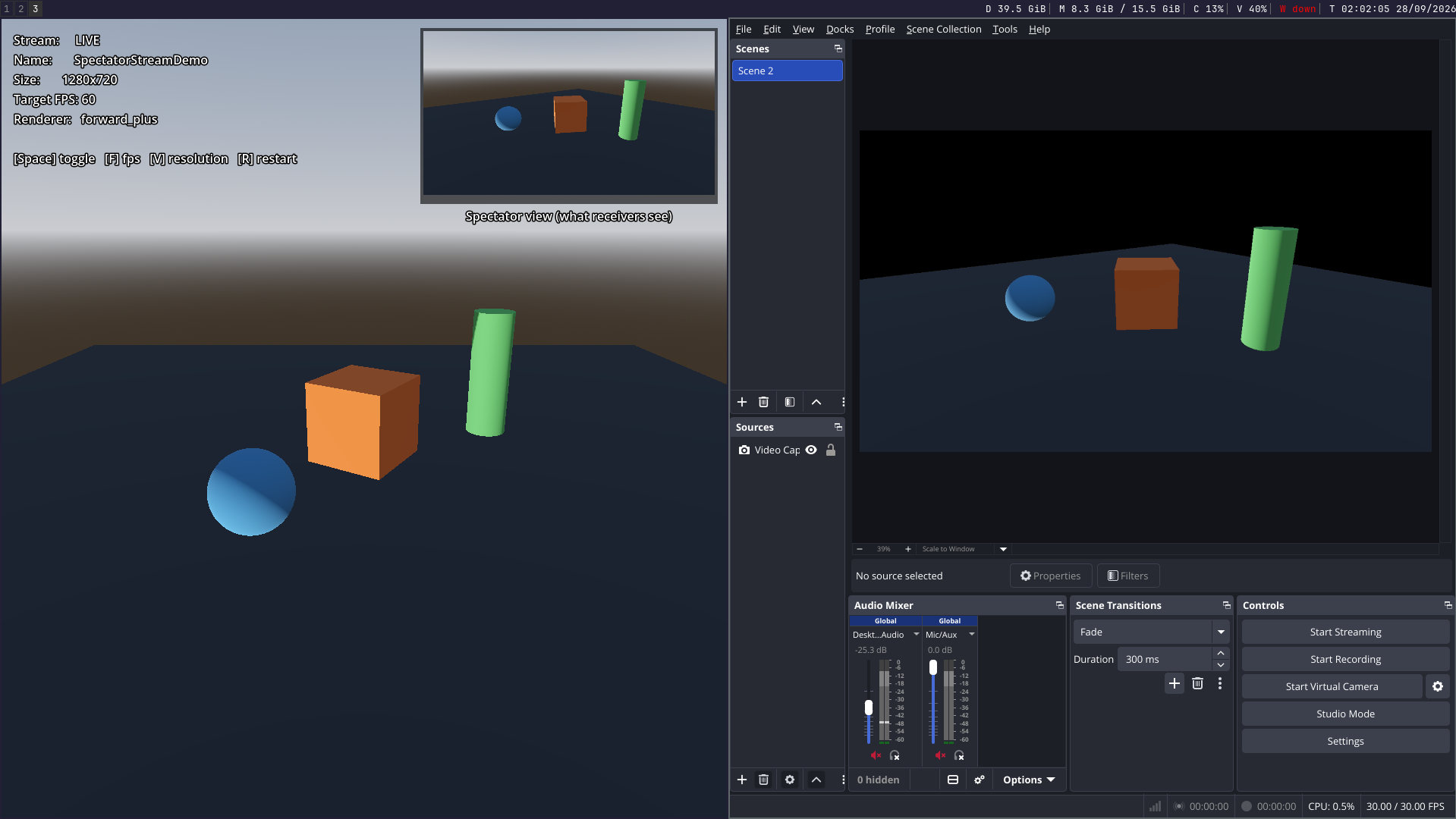Open the Tools menu

coord(1005,29)
